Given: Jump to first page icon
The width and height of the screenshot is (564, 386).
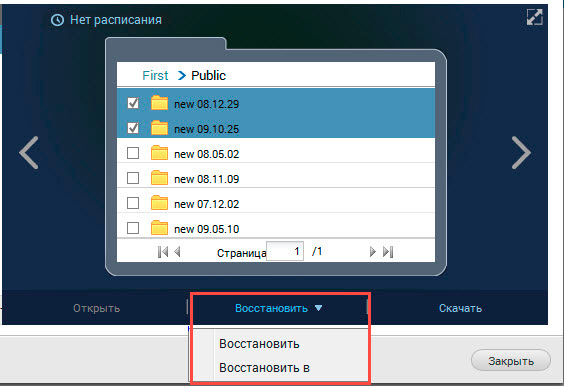Looking at the screenshot, I should (x=163, y=252).
